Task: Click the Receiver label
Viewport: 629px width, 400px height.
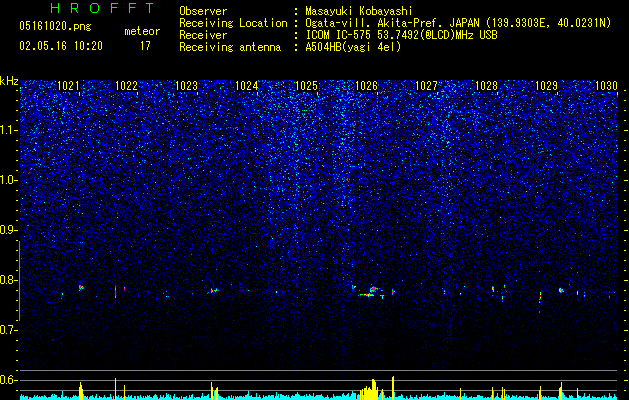Action: click(x=203, y=35)
